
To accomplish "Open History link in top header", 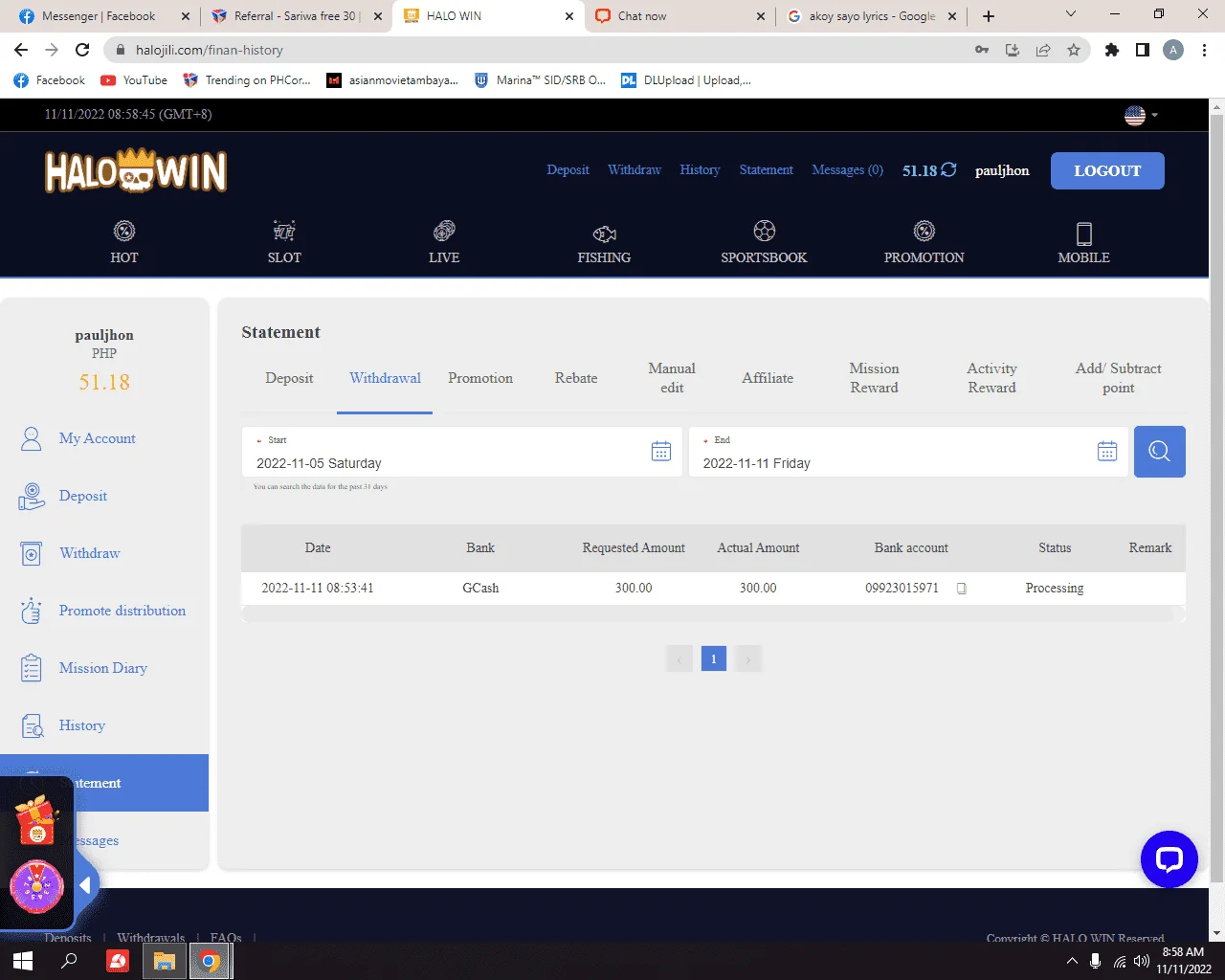I will tap(700, 169).
